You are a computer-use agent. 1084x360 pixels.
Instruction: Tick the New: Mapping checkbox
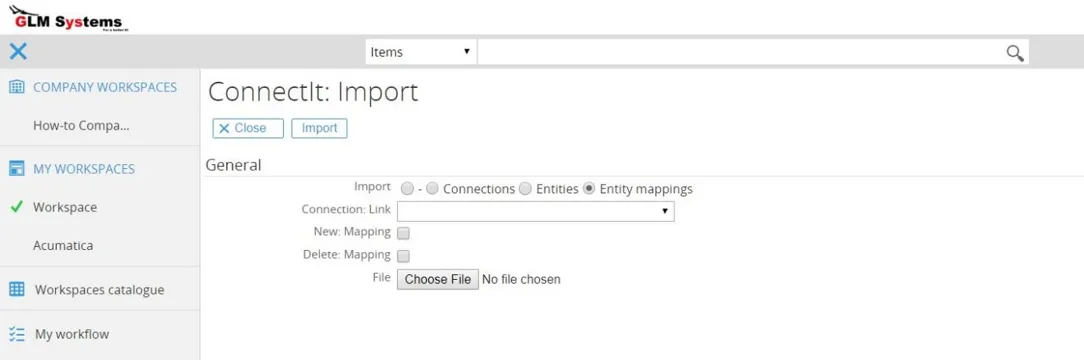coord(404,234)
